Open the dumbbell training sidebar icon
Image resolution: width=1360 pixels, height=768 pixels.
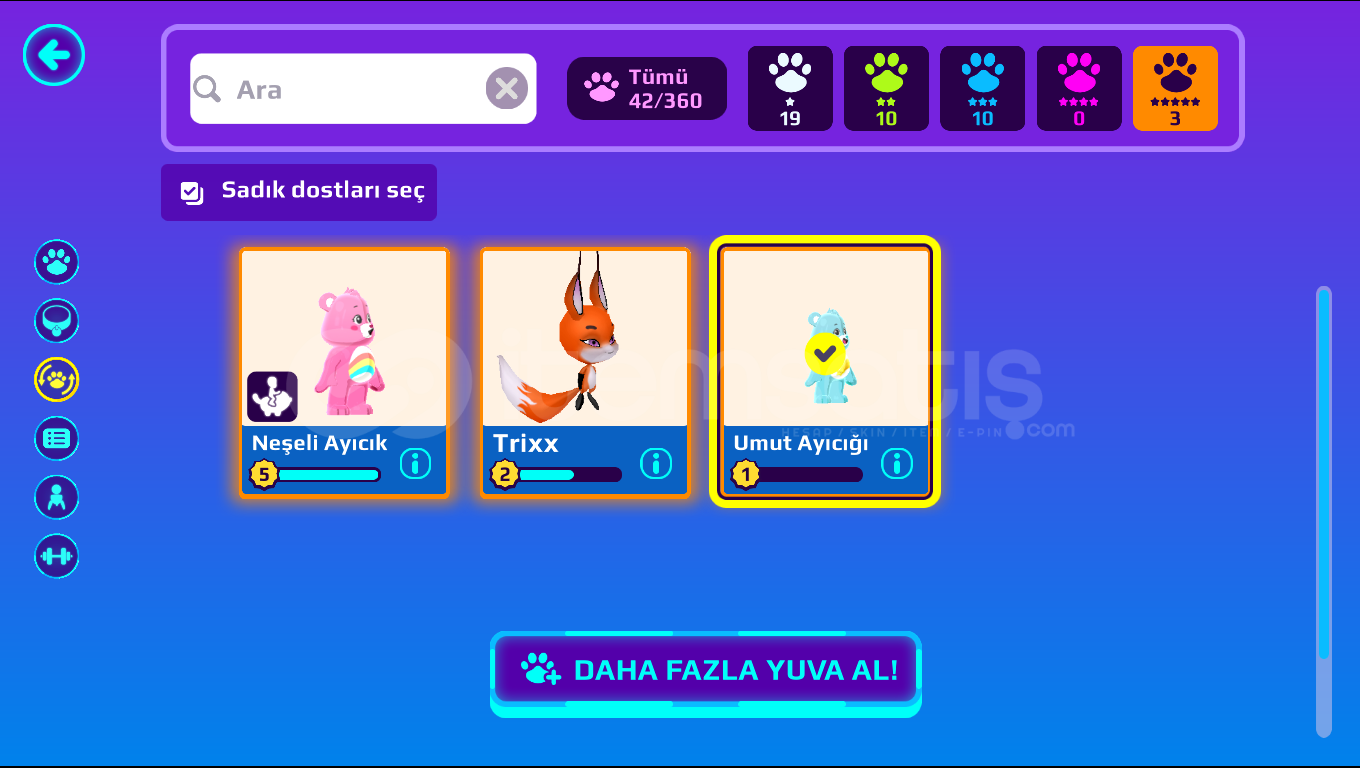click(x=57, y=556)
